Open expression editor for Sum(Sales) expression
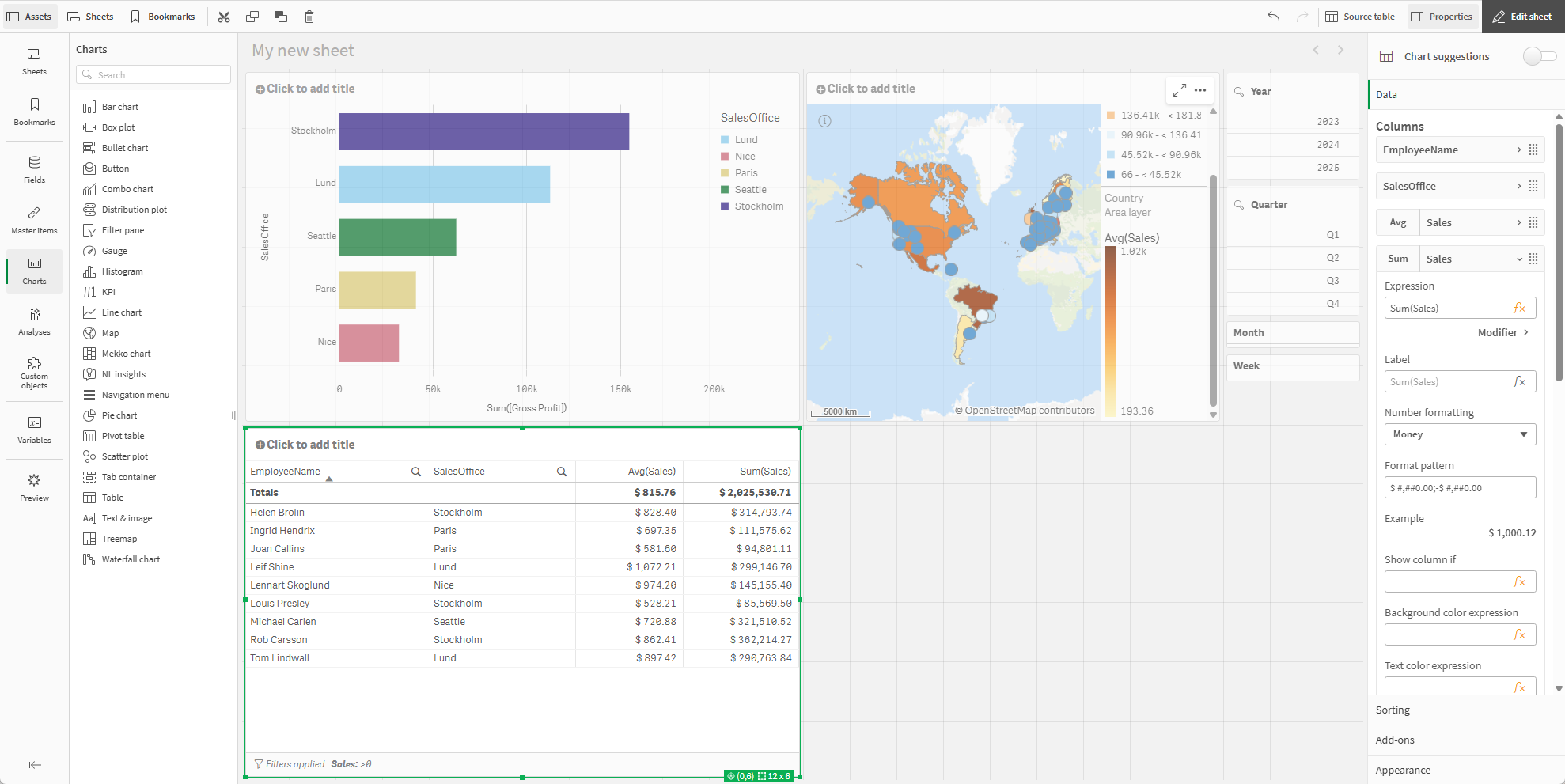 coord(1518,309)
